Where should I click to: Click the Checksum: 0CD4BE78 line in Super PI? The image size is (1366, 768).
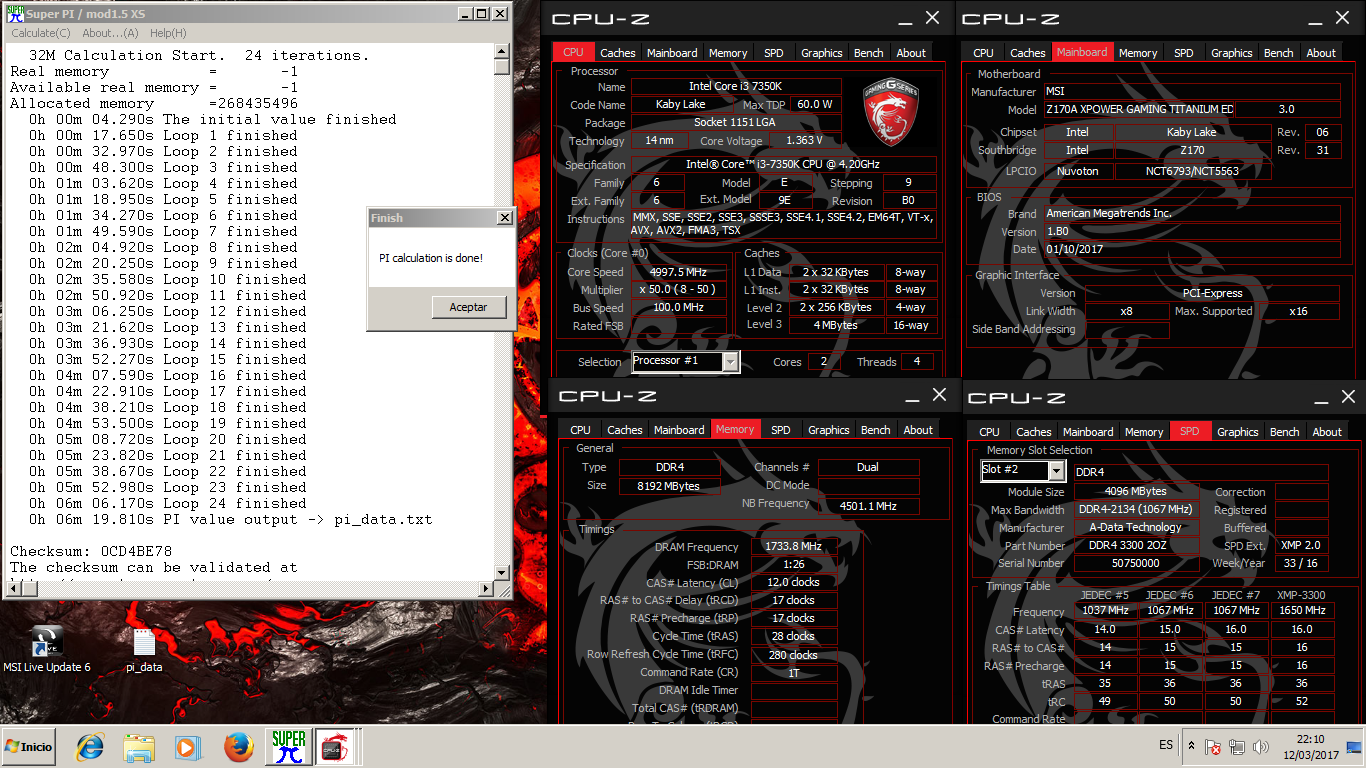point(91,551)
